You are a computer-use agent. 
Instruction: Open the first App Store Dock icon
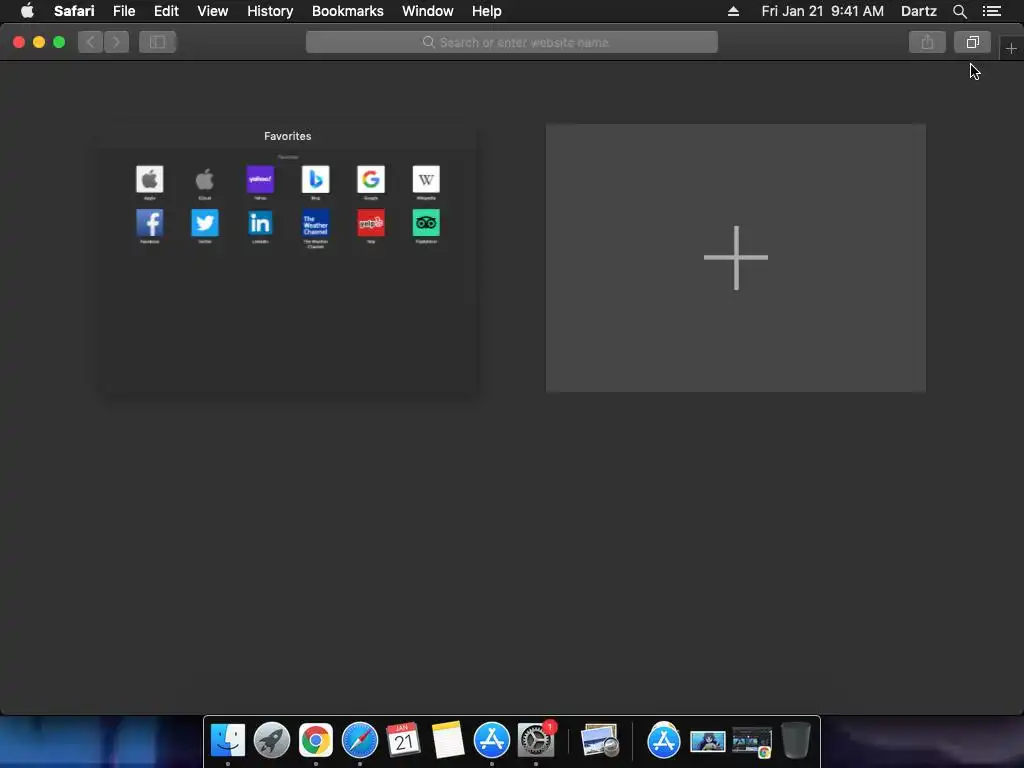492,741
